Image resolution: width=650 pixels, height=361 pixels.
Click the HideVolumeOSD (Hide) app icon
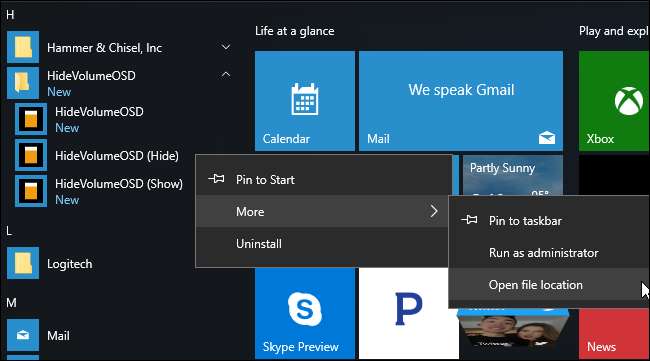tap(31, 155)
